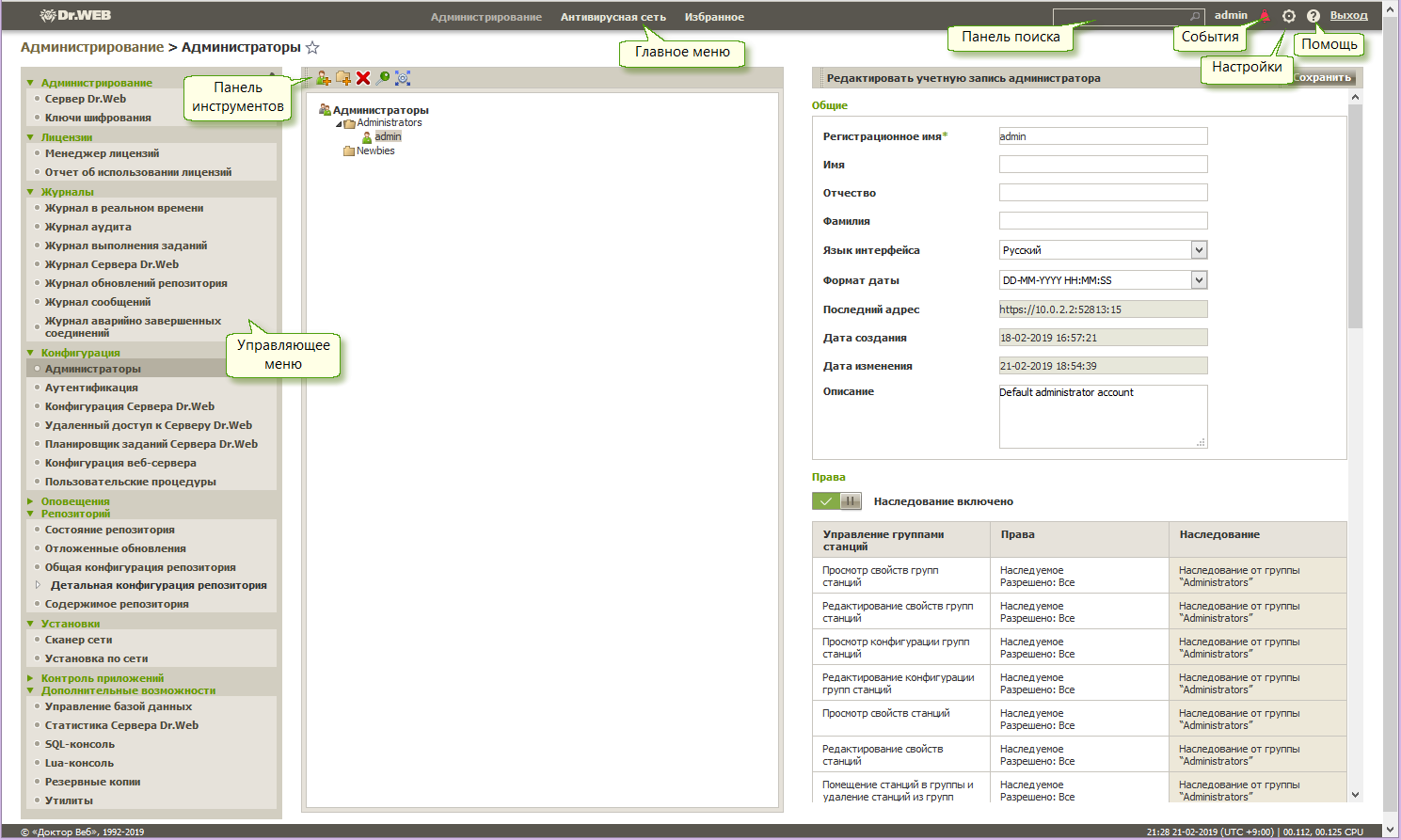Click the create administrator account icon
Viewport: 1401px width, 840px height.
click(x=323, y=78)
